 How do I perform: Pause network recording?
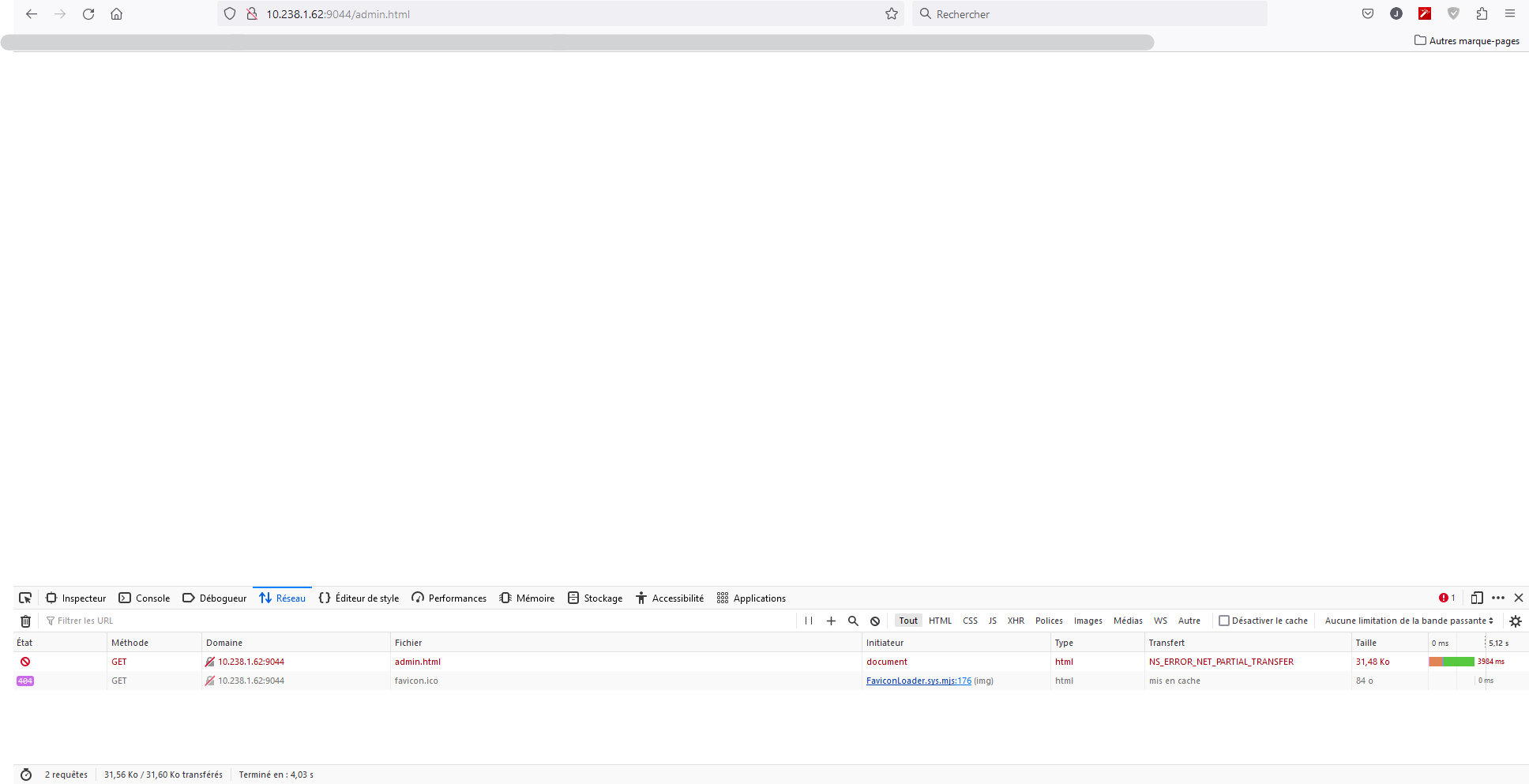(x=808, y=621)
